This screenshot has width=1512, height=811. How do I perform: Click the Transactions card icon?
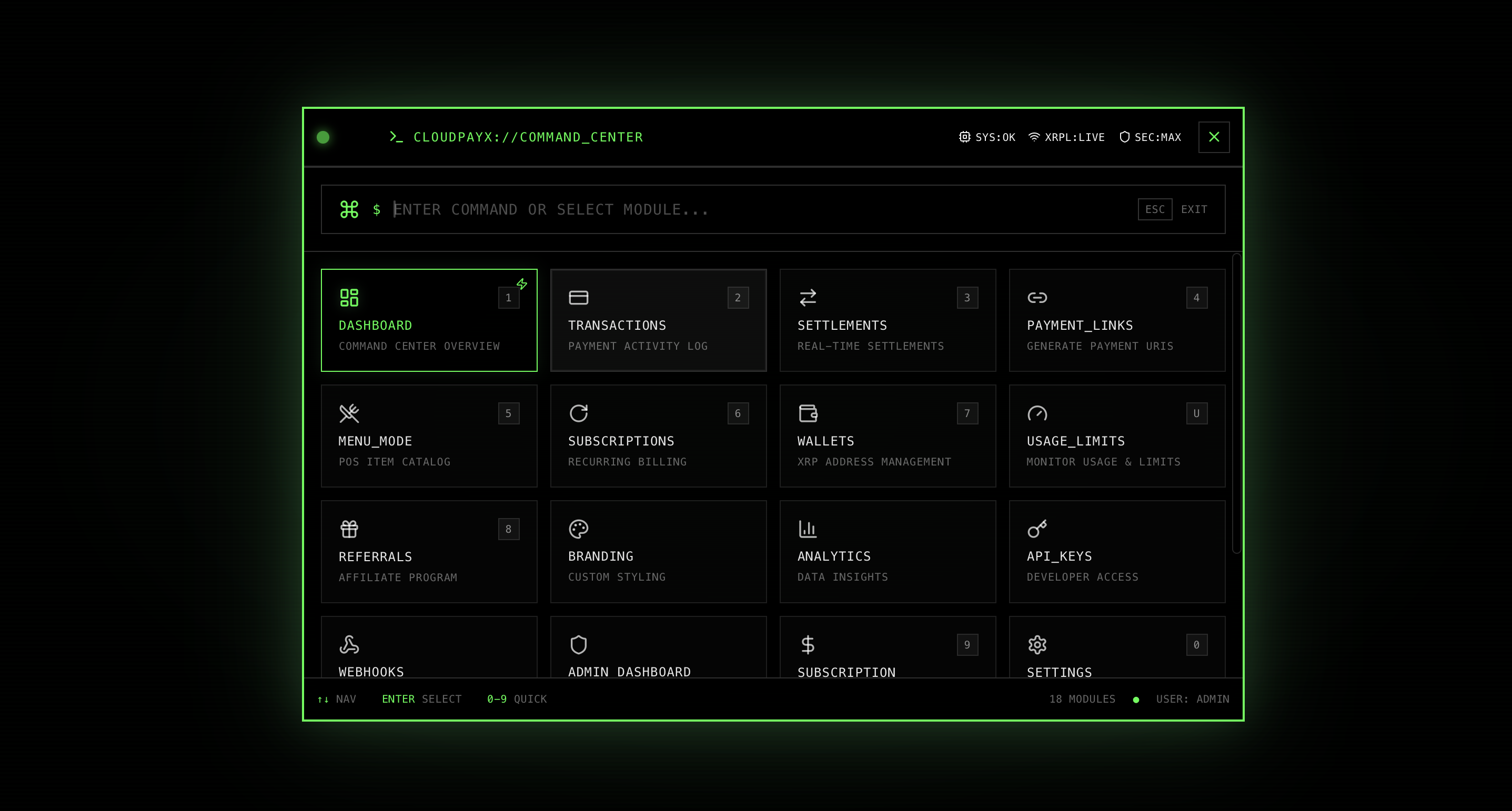point(579,298)
